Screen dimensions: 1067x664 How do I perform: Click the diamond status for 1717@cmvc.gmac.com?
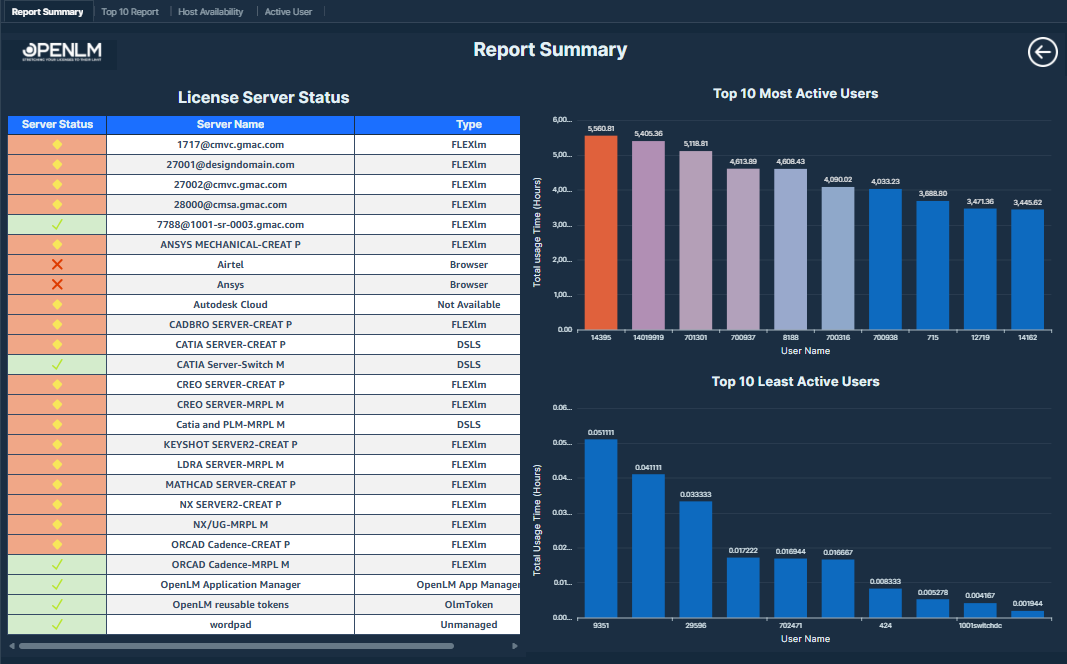click(56, 144)
